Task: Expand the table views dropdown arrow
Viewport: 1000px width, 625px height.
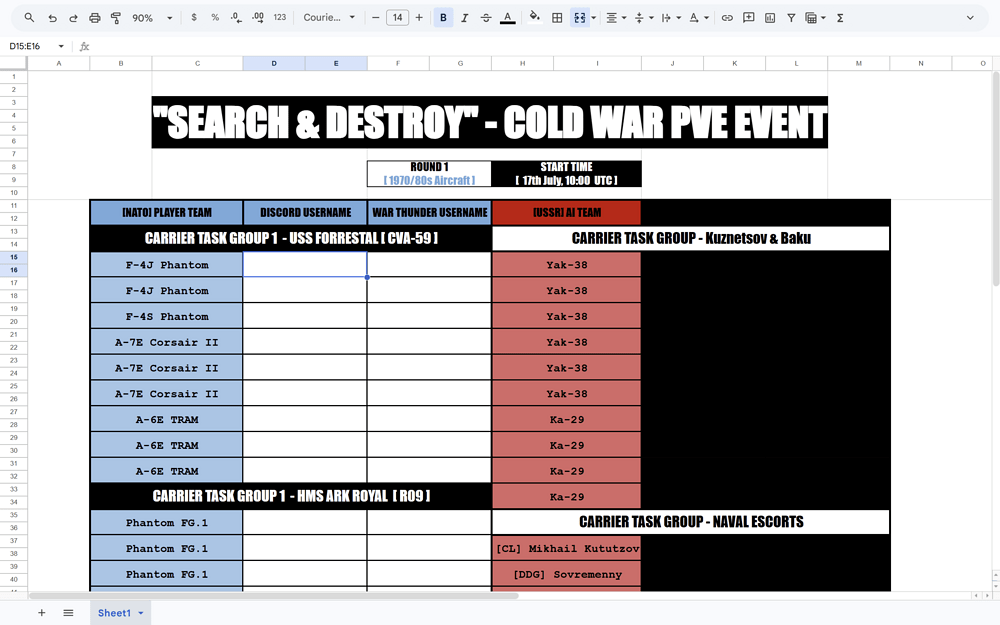Action: click(x=823, y=18)
